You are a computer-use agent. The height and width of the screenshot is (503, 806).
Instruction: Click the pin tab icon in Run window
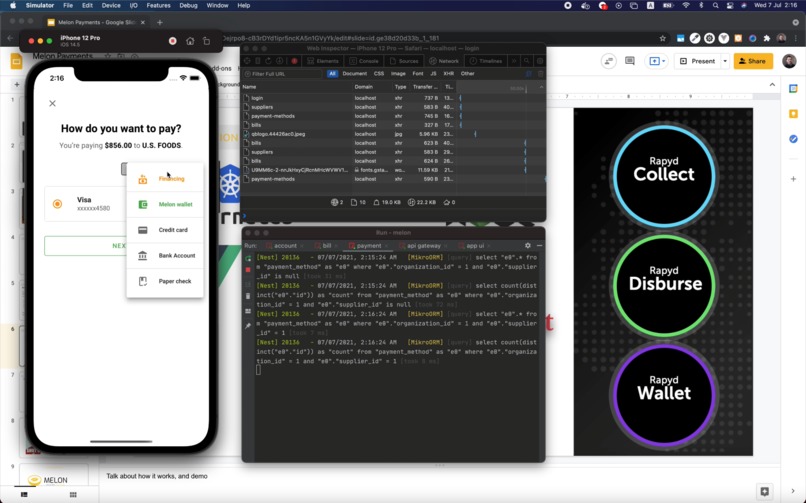[248, 325]
